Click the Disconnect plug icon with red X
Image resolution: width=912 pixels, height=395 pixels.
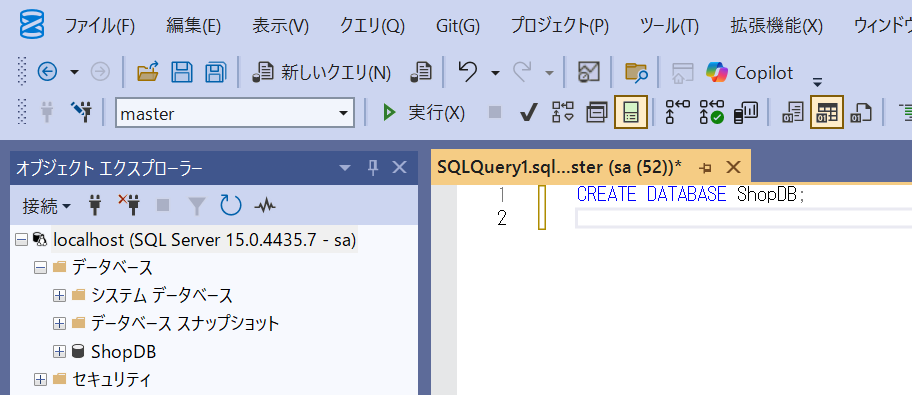[x=129, y=204]
